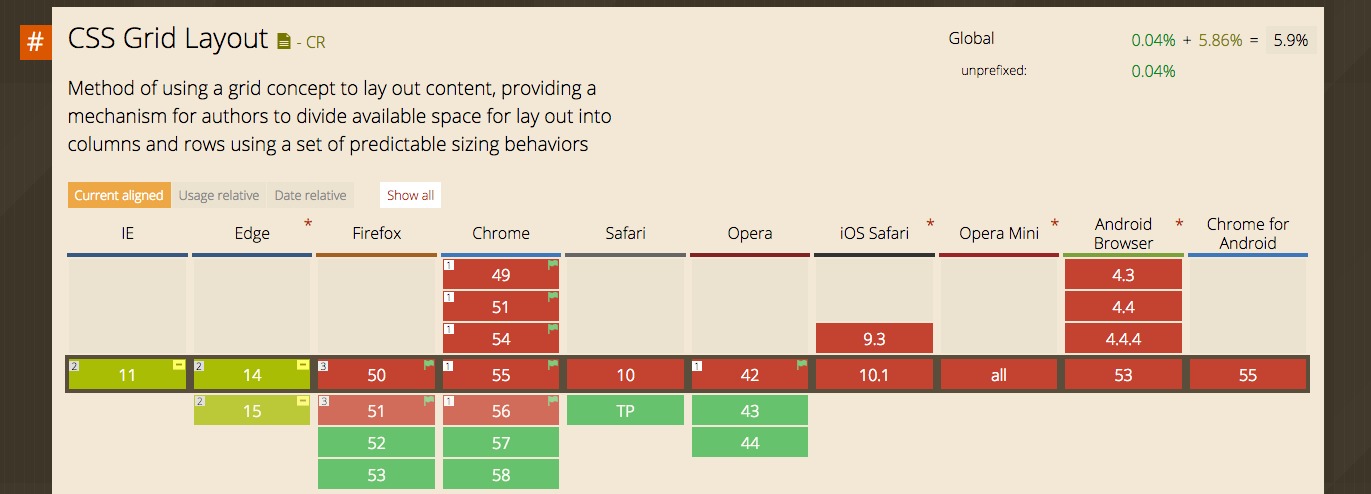The height and width of the screenshot is (494, 1371).
Task: Switch to Date relative view
Action: [x=310, y=195]
